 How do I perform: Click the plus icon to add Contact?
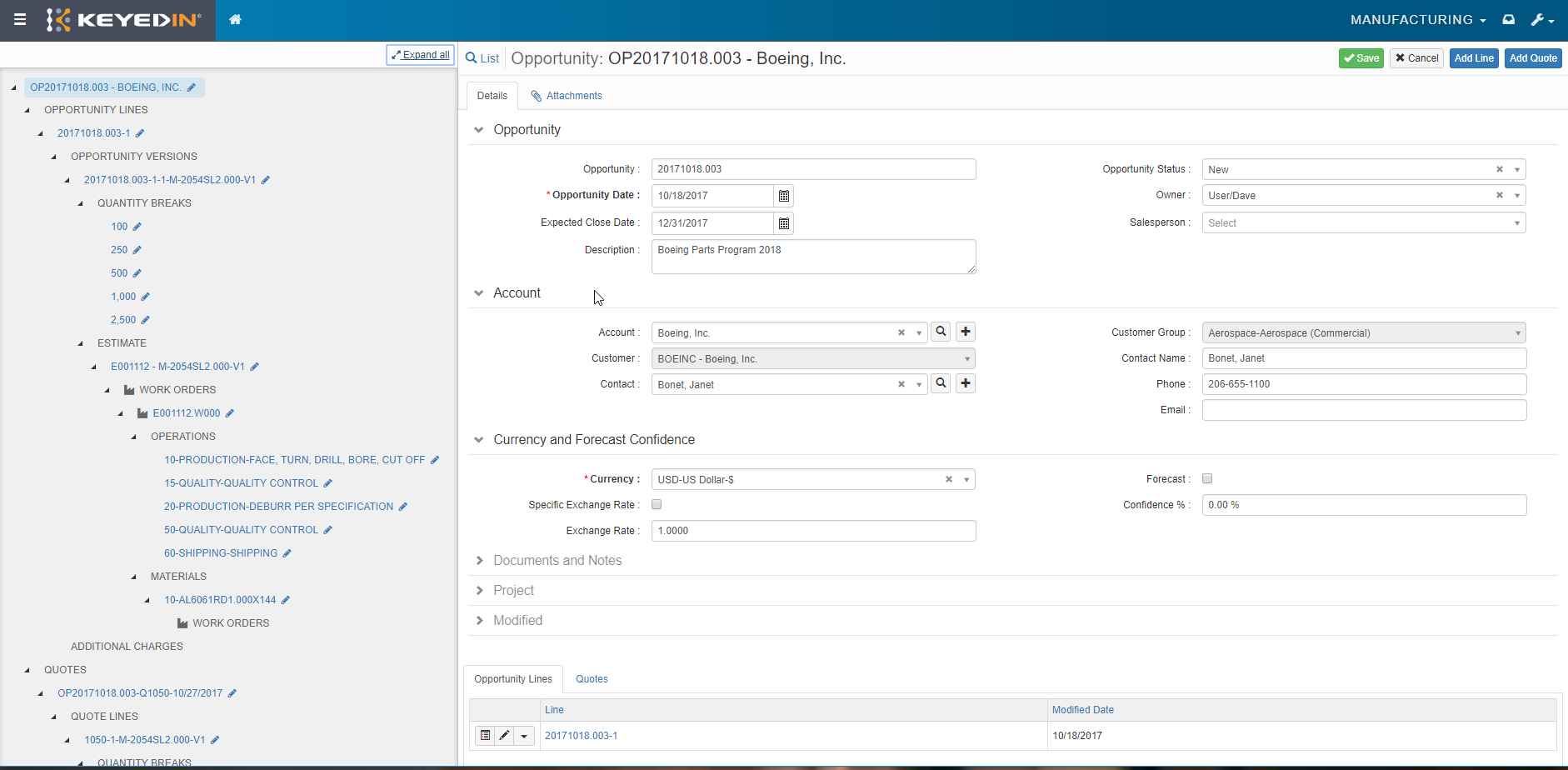pos(965,383)
